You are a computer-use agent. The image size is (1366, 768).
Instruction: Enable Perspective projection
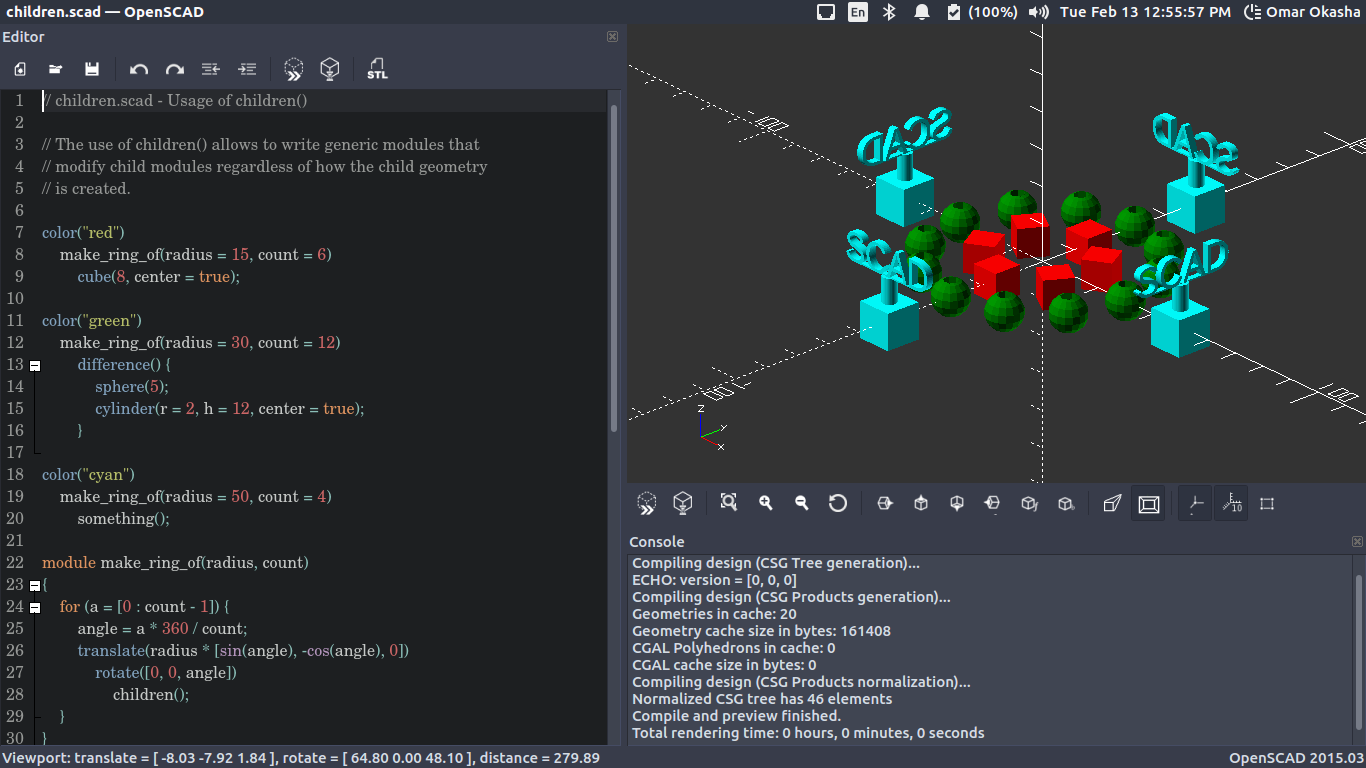coord(1112,503)
